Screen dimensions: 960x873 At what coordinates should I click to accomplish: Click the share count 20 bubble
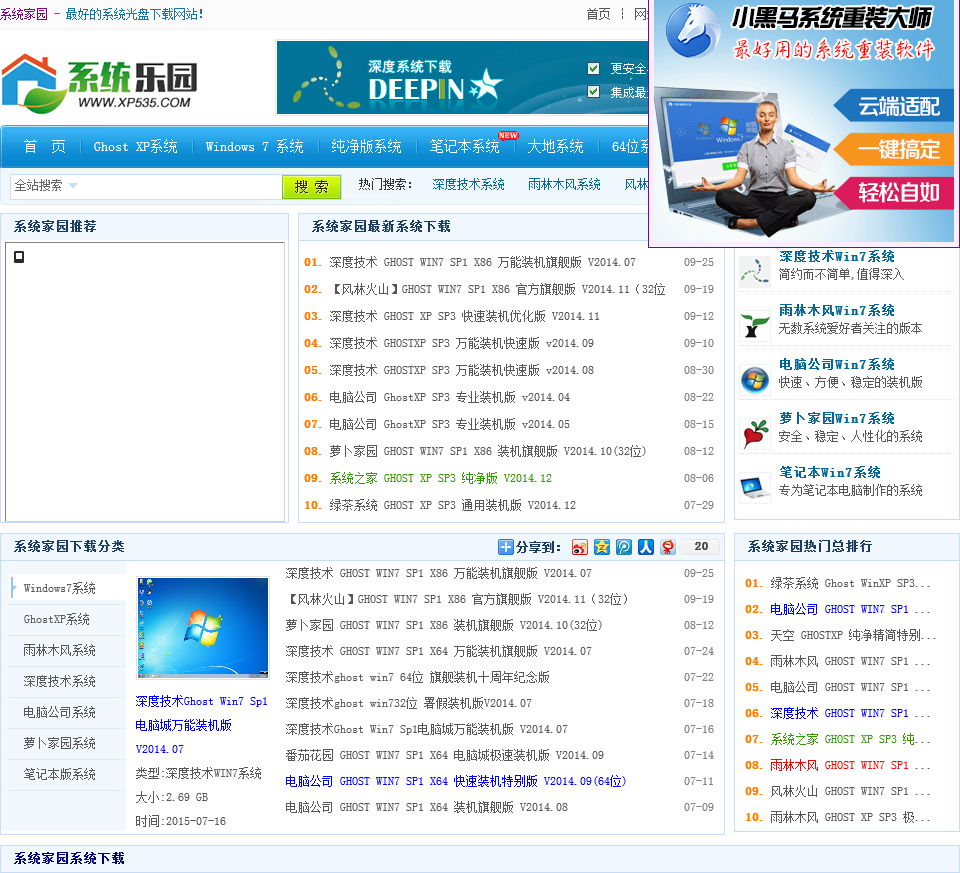click(x=701, y=547)
